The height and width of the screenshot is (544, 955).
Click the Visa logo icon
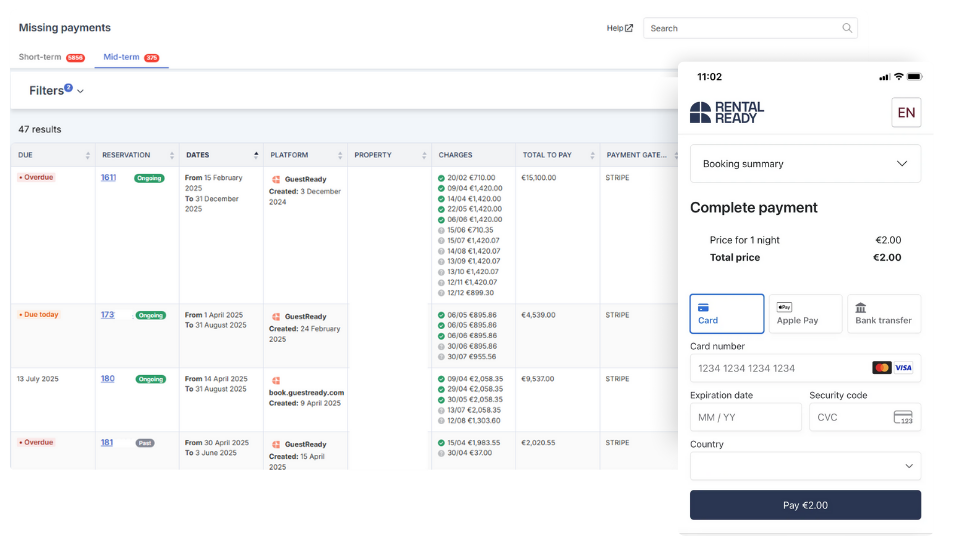[903, 368]
